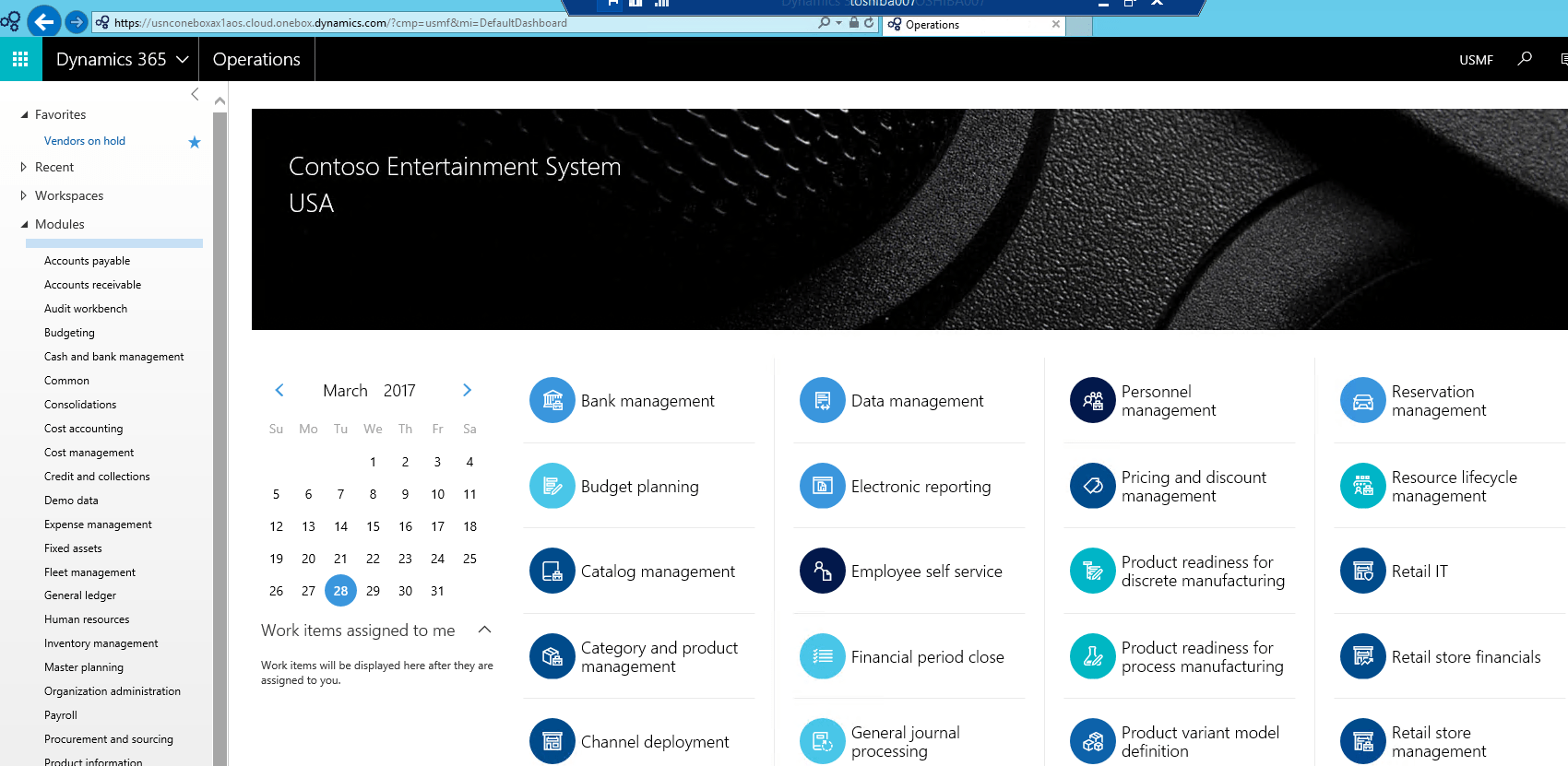Image resolution: width=1568 pixels, height=766 pixels.
Task: Select March 15 on calendar
Action: pyautogui.click(x=373, y=526)
